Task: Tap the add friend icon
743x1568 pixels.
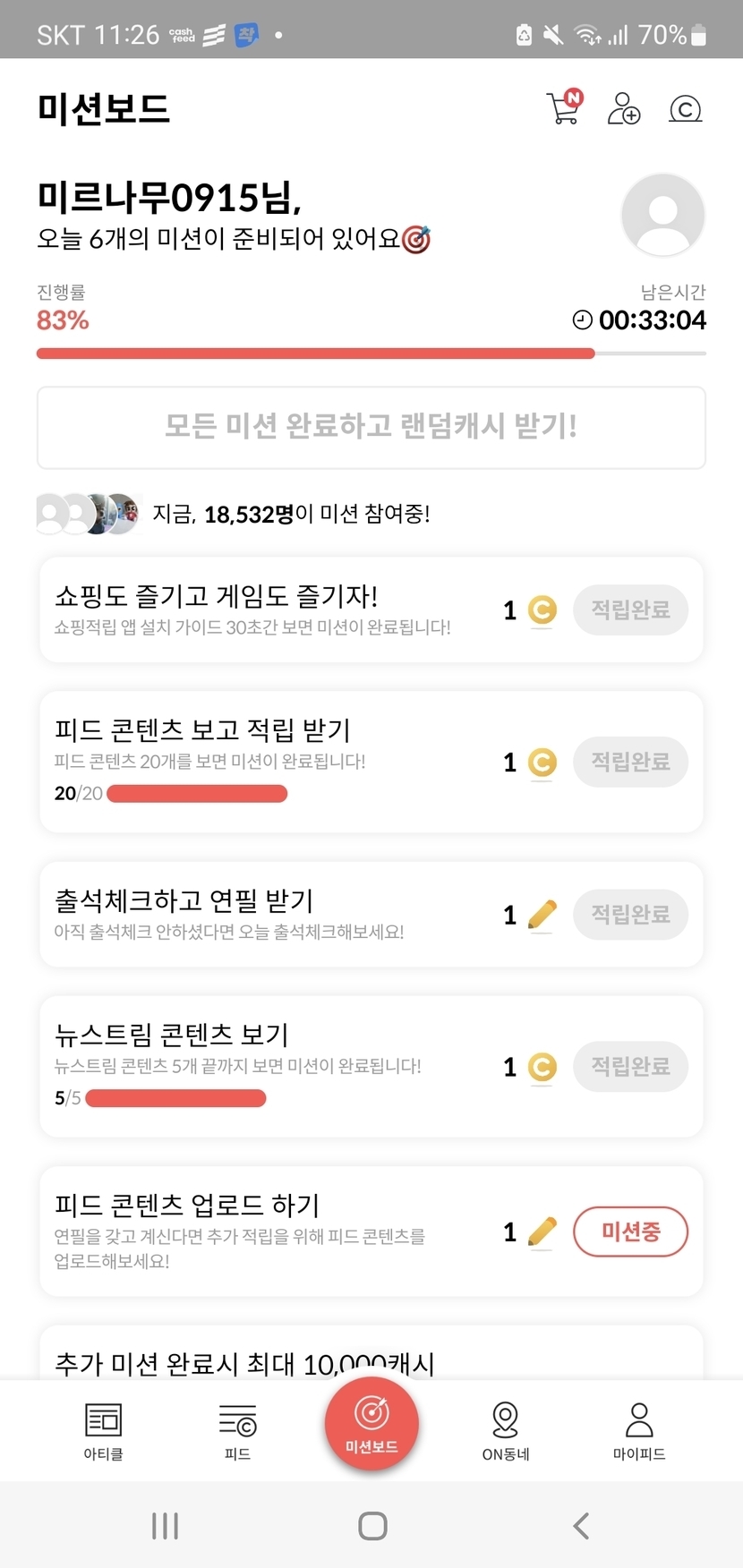Action: (x=623, y=108)
